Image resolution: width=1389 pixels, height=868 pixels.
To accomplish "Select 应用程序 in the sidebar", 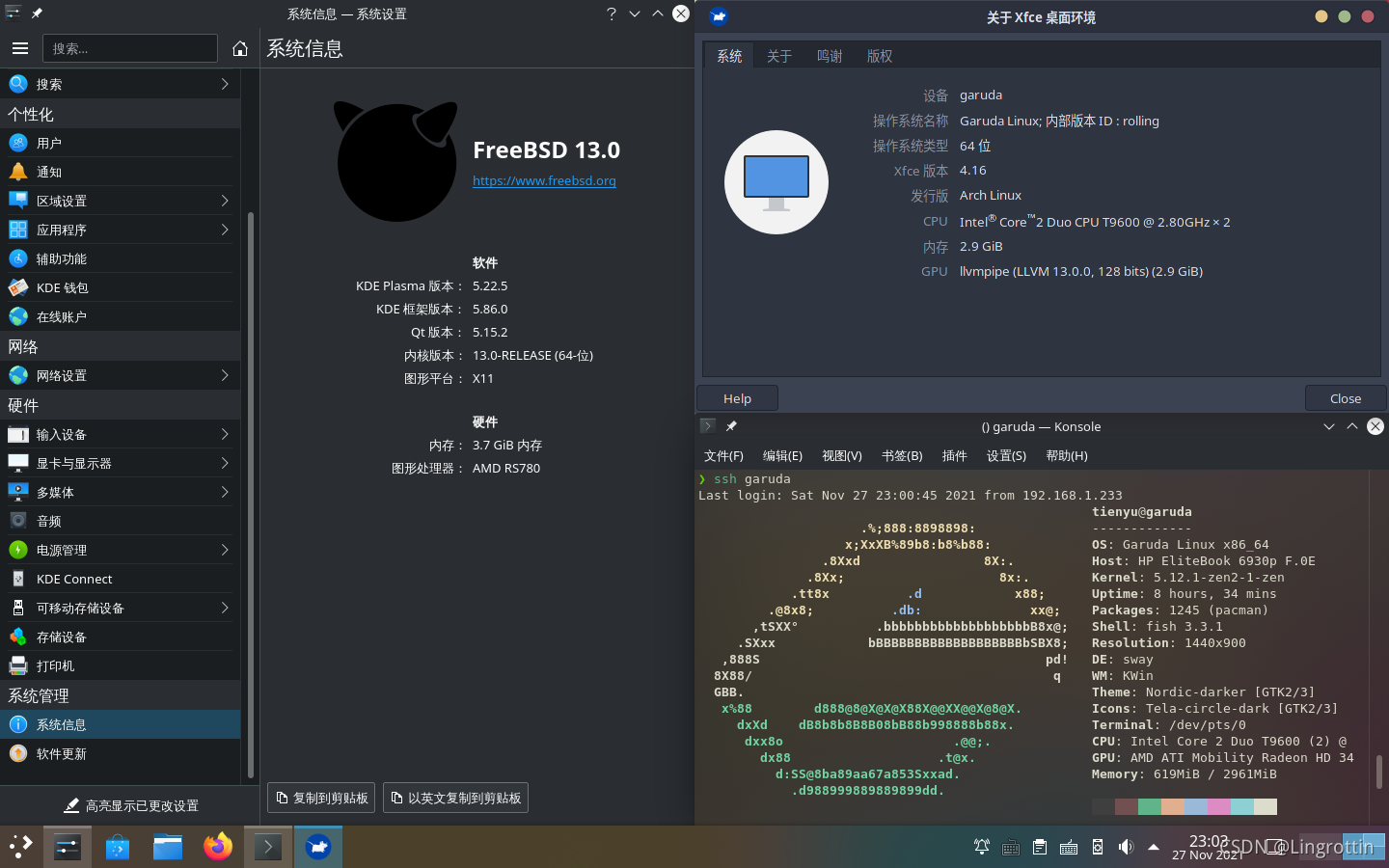I will tap(120, 230).
